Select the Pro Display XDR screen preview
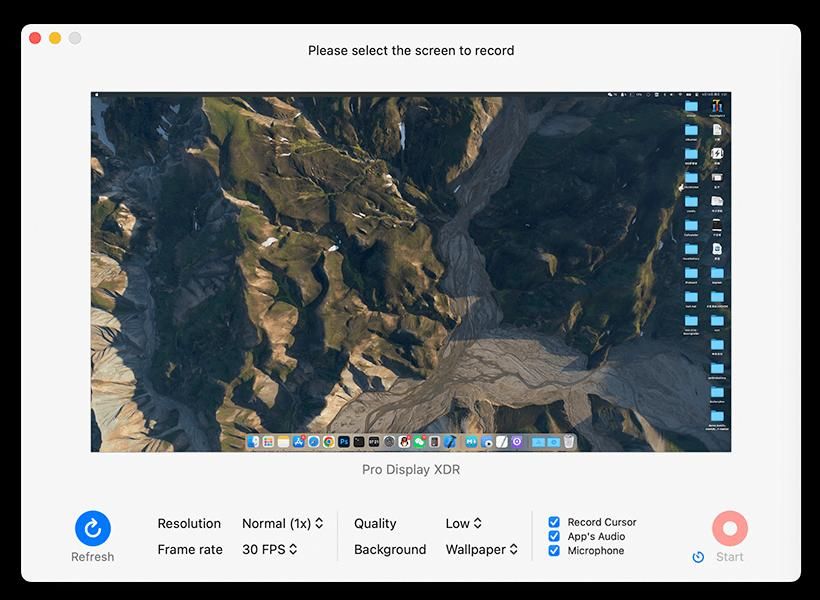This screenshot has height=600, width=820. pos(411,272)
